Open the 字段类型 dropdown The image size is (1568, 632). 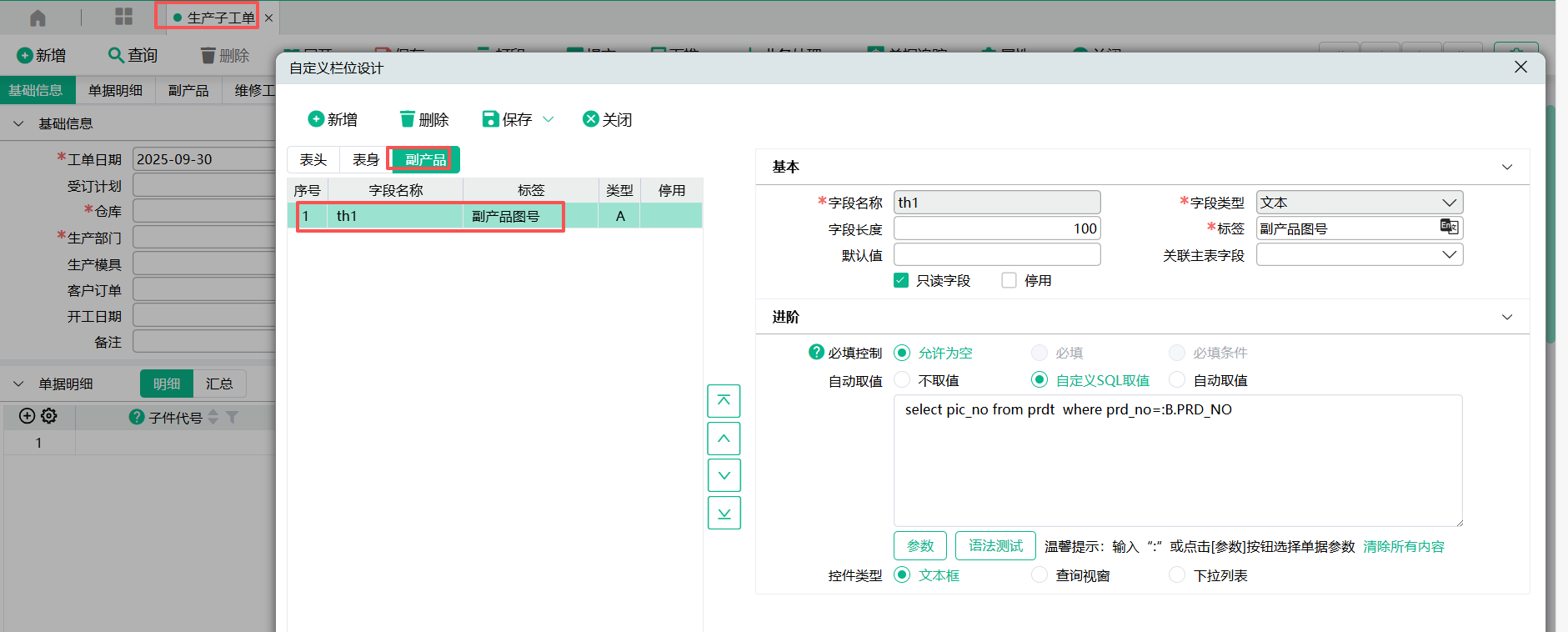point(1360,203)
